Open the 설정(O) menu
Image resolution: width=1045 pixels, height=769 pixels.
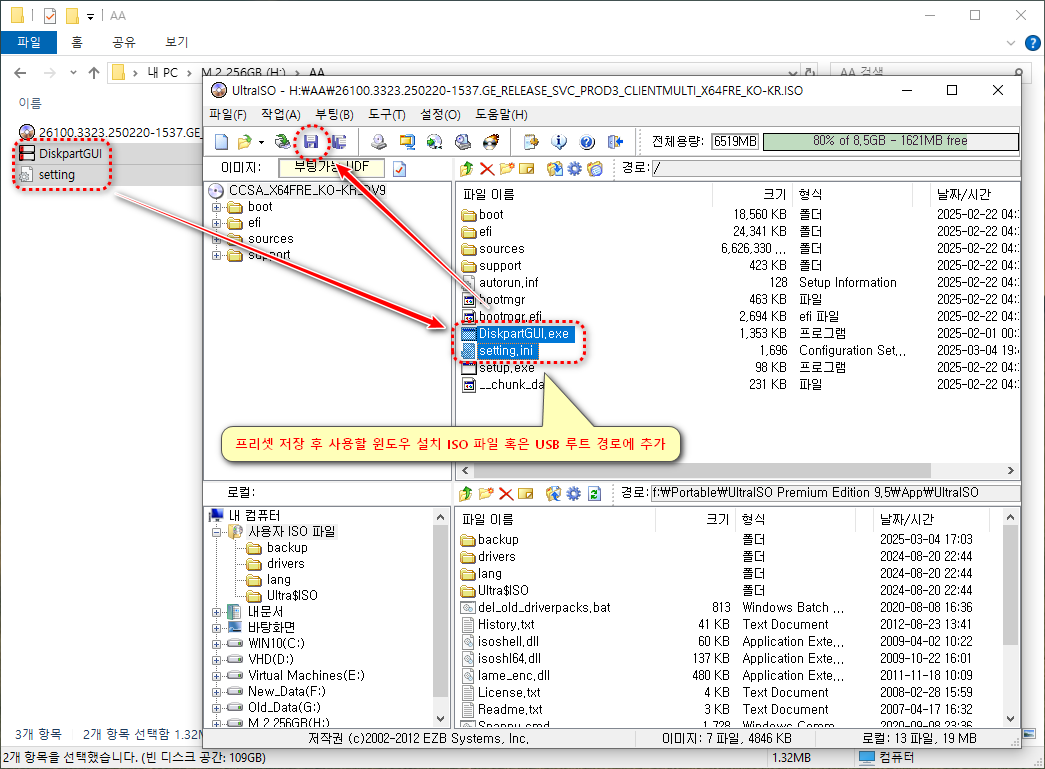tap(440, 115)
